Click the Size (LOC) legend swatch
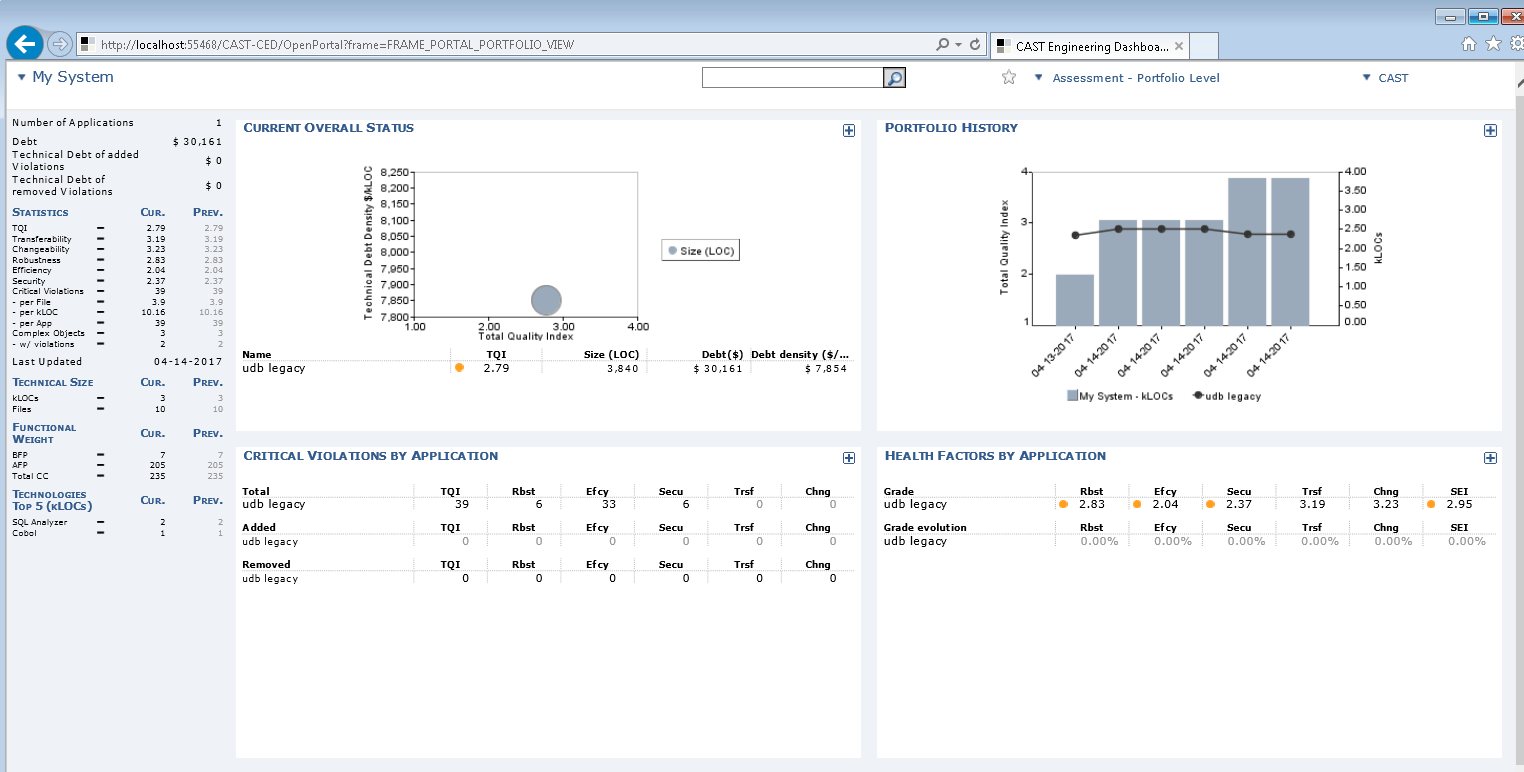Screen dimensions: 1524x772 pos(673,251)
